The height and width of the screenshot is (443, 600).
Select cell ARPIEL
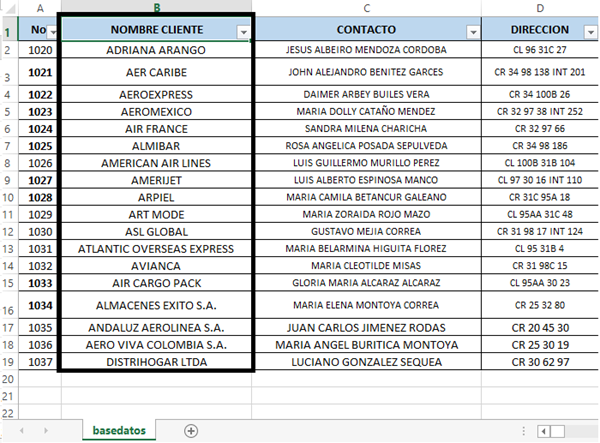coord(156,197)
